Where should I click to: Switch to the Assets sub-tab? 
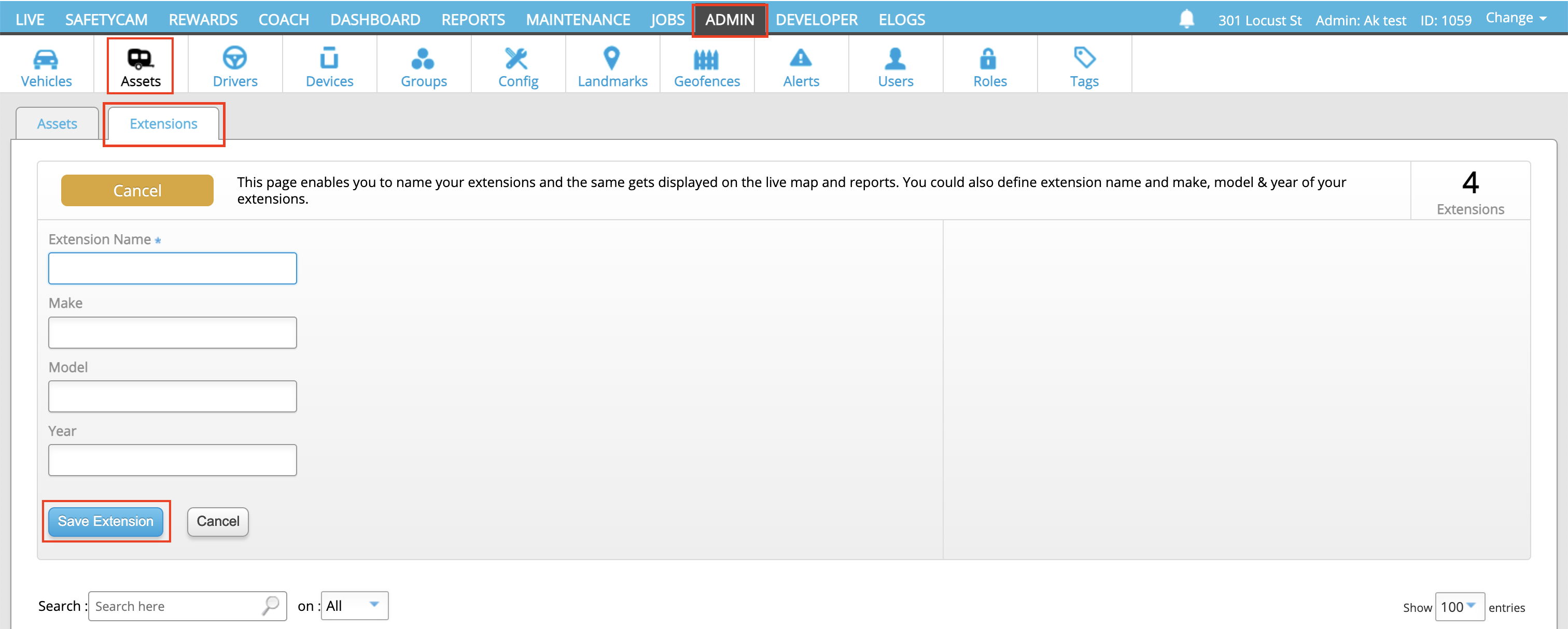(57, 123)
